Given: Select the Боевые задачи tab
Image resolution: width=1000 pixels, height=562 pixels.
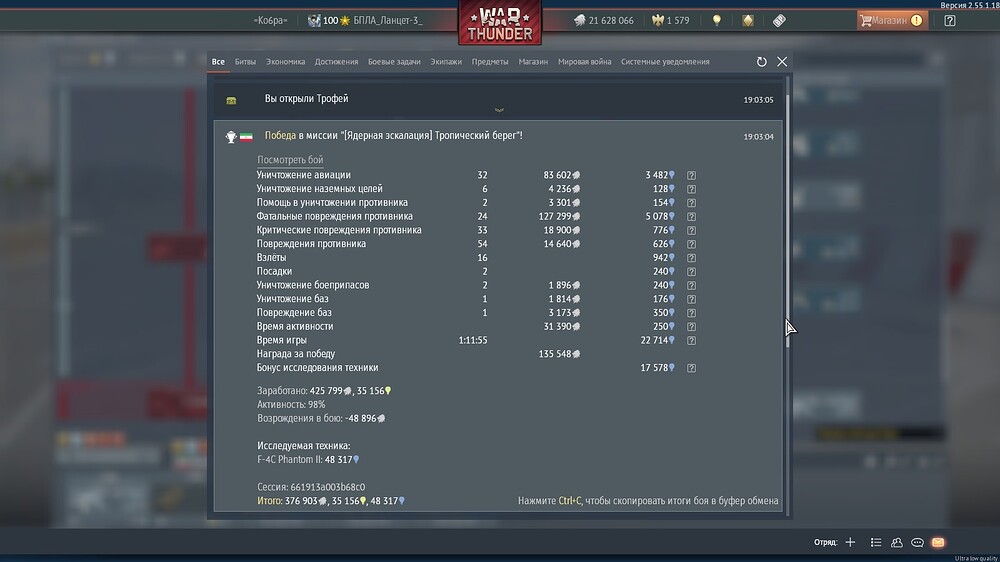Looking at the screenshot, I should (x=394, y=62).
